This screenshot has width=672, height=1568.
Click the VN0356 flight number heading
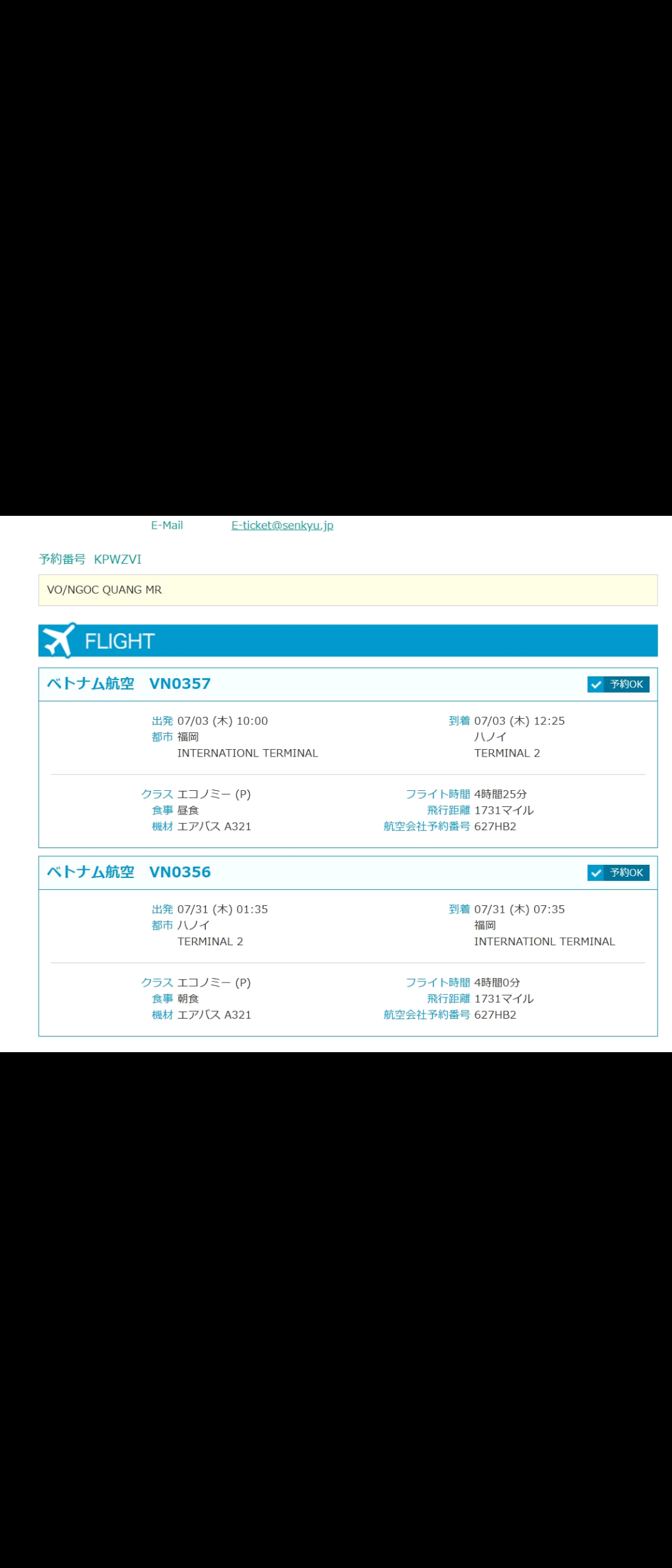(x=180, y=872)
